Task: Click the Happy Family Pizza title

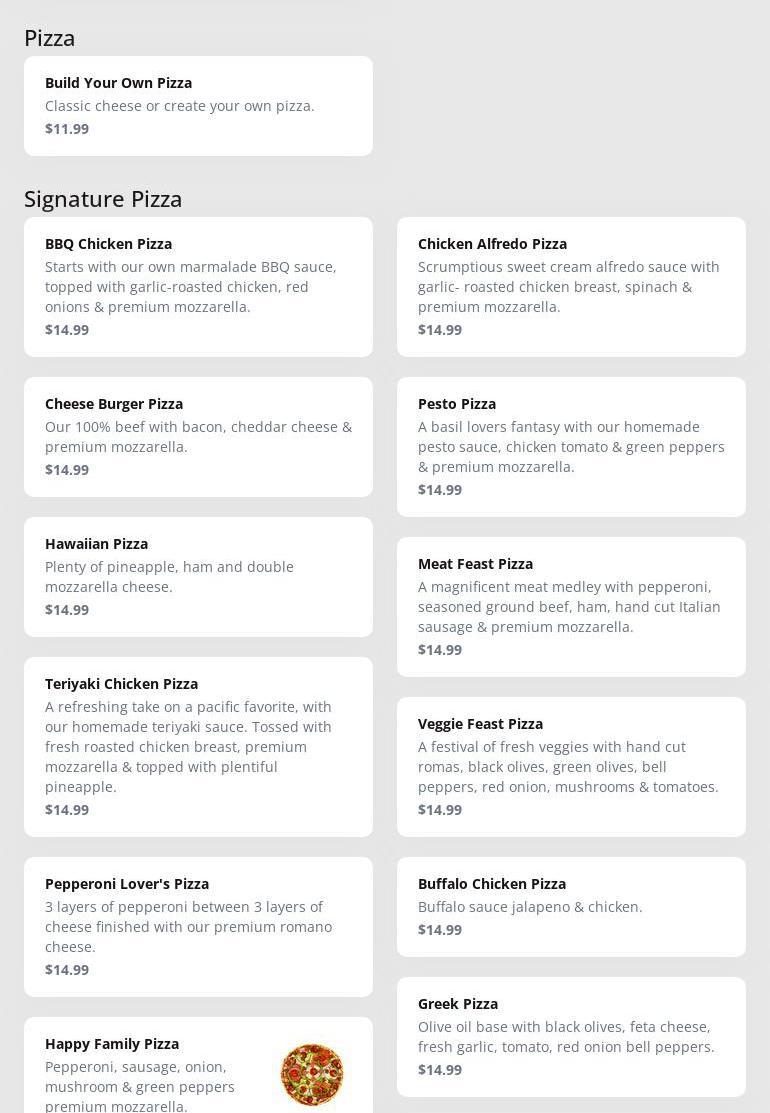Action: click(112, 1044)
